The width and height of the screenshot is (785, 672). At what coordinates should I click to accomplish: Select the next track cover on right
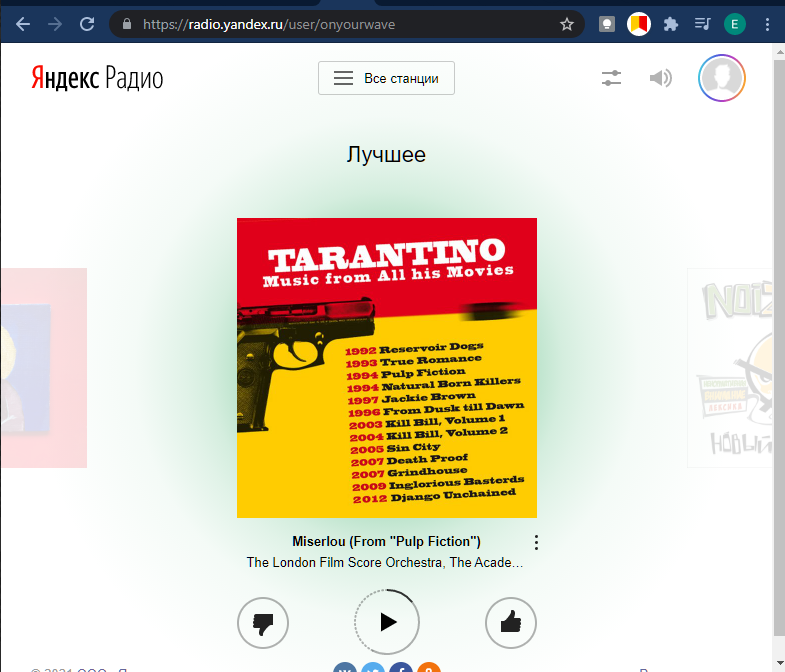pyautogui.click(x=729, y=367)
